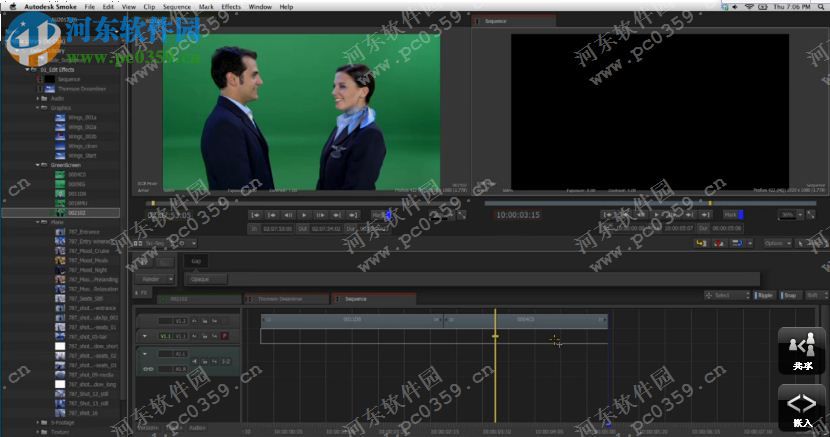This screenshot has height=437, width=830.
Task: Open the Select mode dropdown
Action: coord(727,295)
